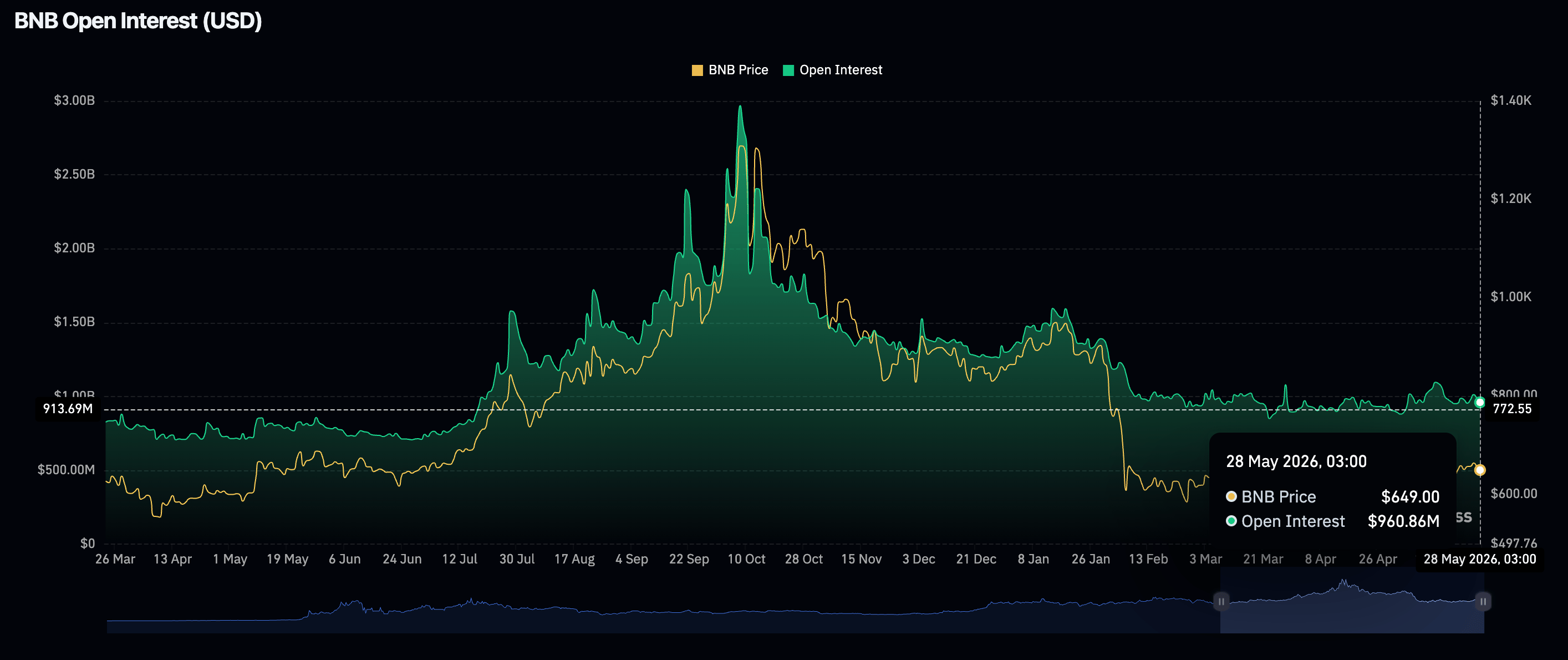Click the yellow BNB Price marker on the chart line
Screen dimensions: 1568x660
(1480, 469)
